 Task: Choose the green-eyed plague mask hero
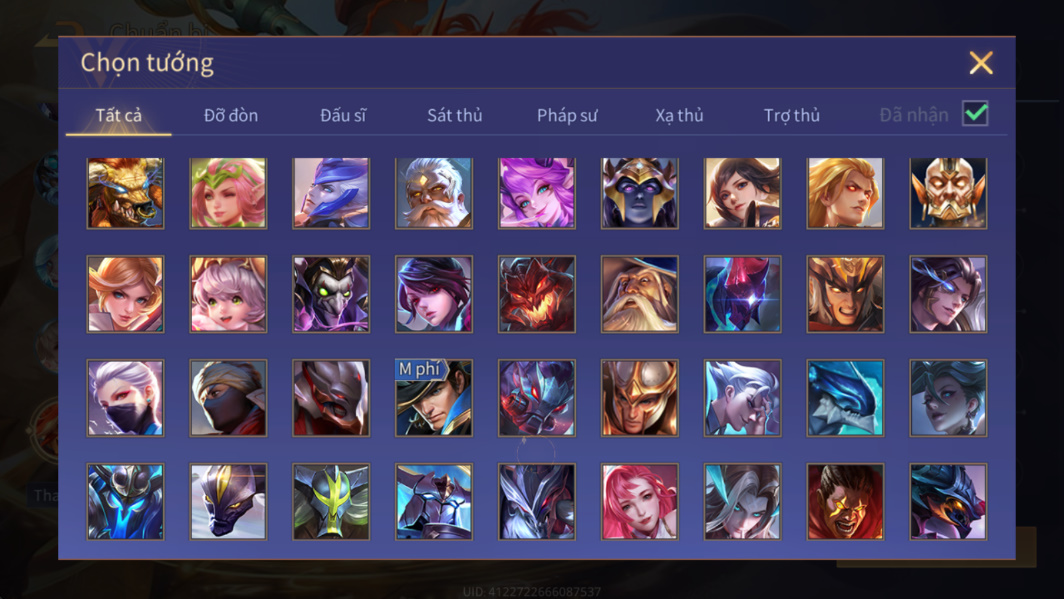331,294
